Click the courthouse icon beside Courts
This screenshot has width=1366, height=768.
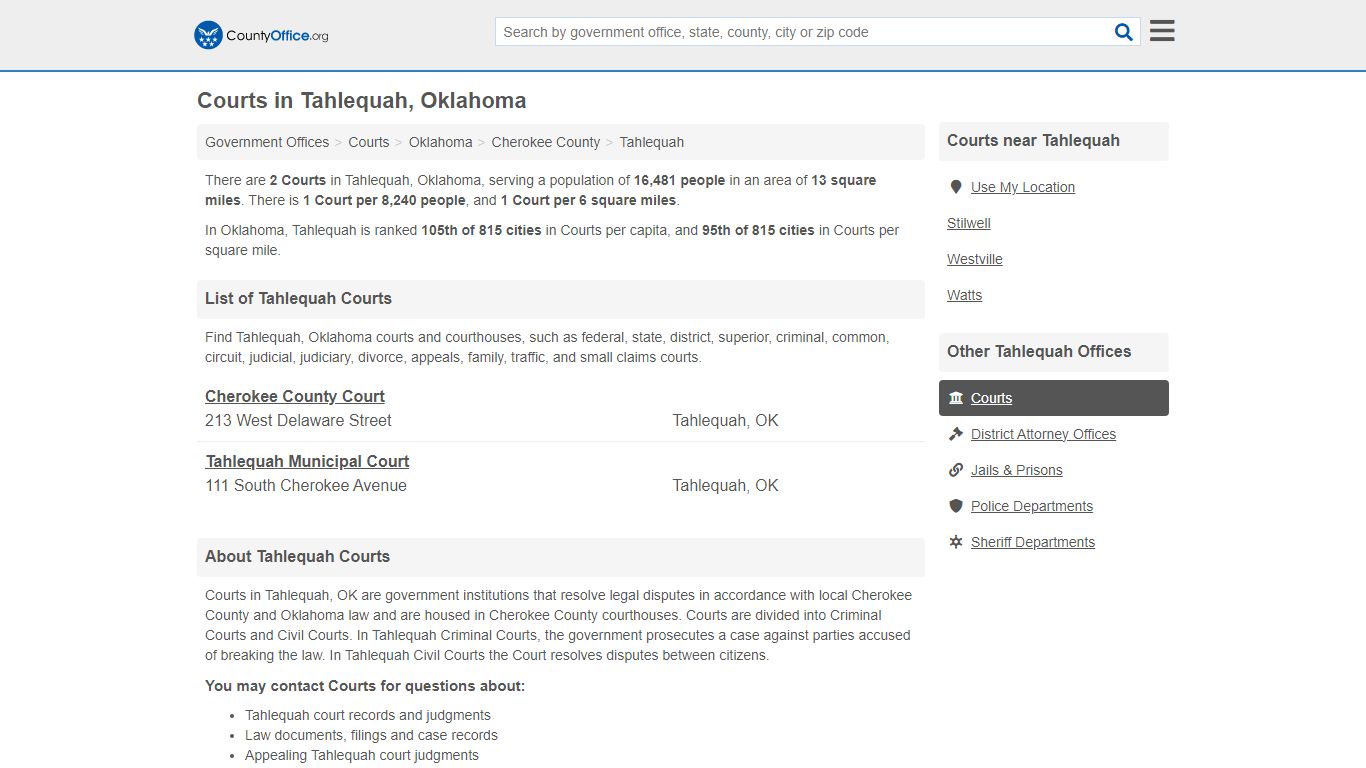pos(955,398)
